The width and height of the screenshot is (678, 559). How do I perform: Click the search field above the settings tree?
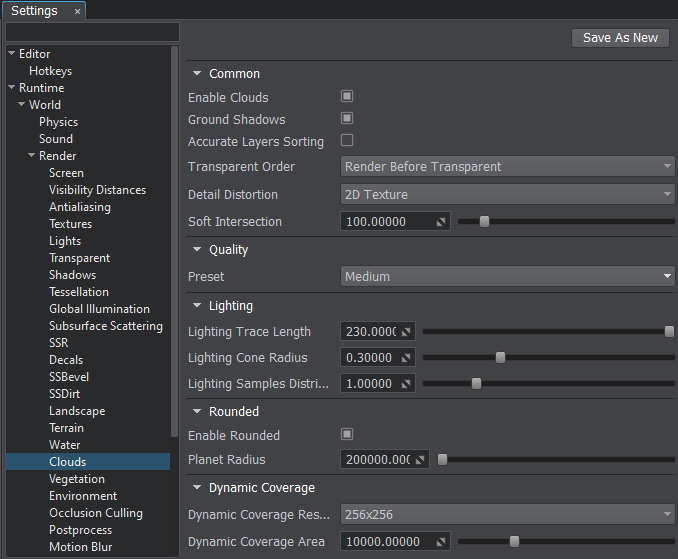tap(92, 32)
